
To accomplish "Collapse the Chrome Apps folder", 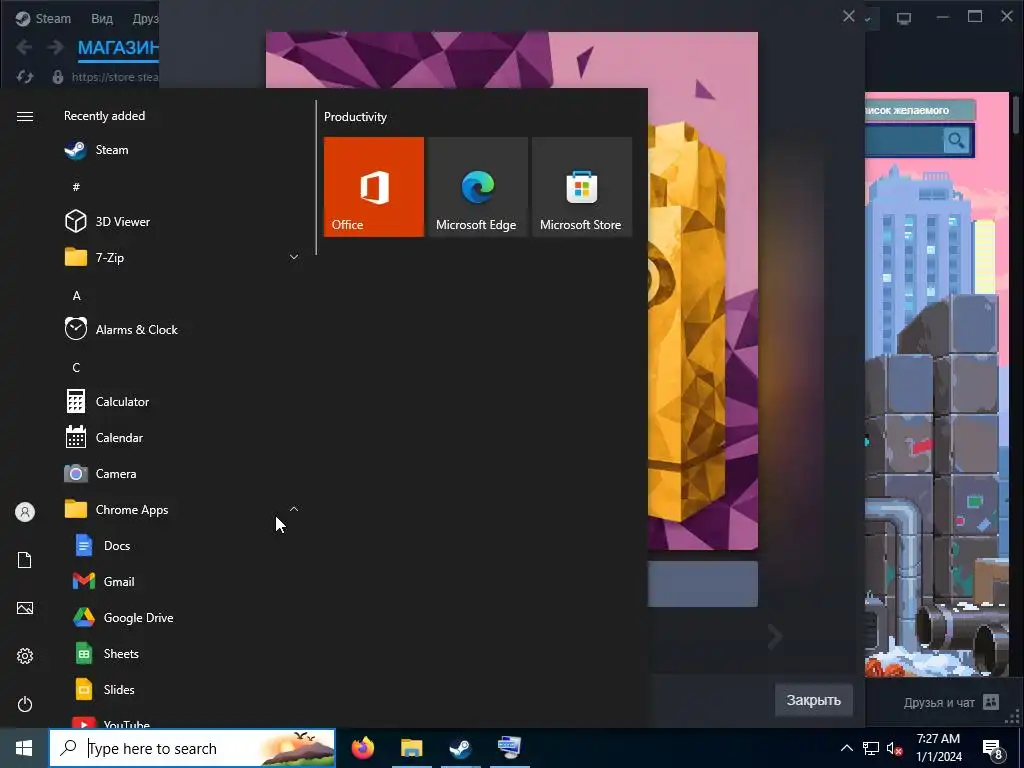I will 294,509.
